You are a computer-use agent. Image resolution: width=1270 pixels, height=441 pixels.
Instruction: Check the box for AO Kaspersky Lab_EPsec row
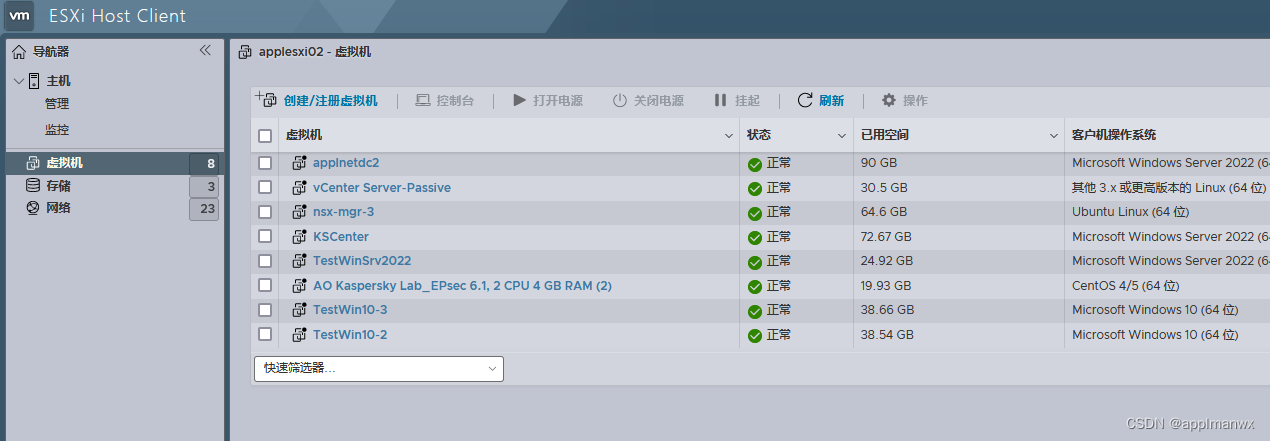265,286
